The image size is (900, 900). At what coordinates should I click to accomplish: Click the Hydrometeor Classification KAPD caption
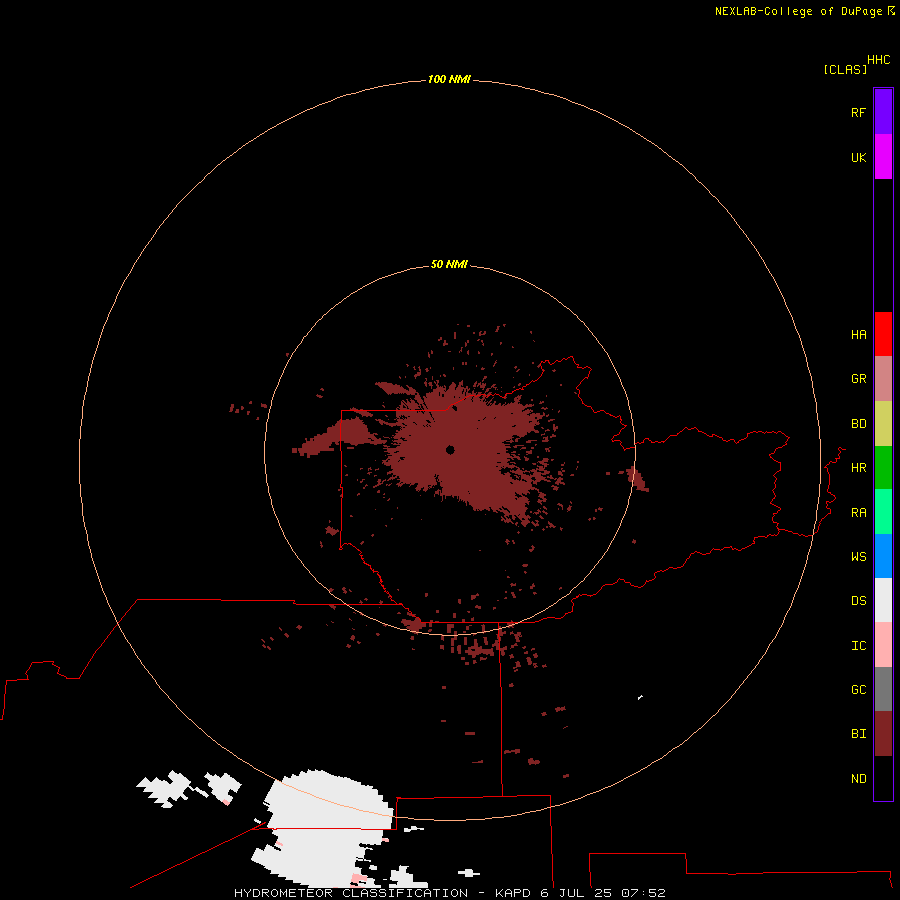click(450, 893)
